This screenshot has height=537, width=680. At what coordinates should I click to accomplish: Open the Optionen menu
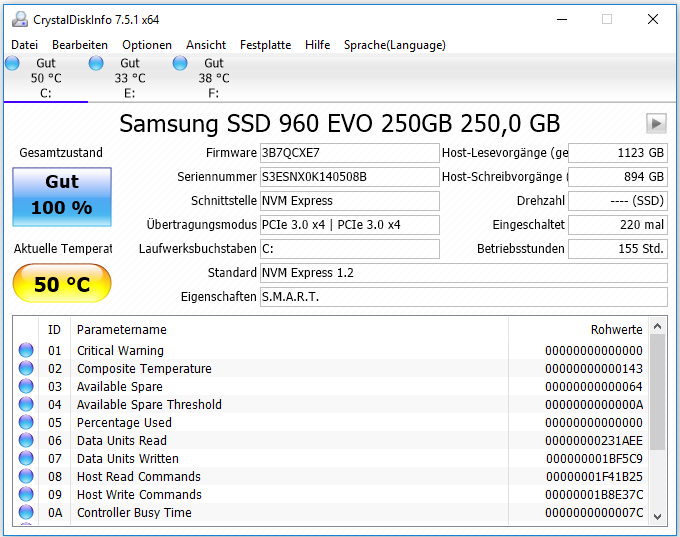147,45
